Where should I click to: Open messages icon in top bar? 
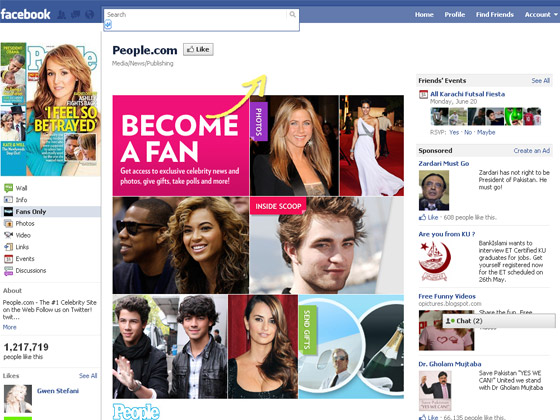(75, 15)
